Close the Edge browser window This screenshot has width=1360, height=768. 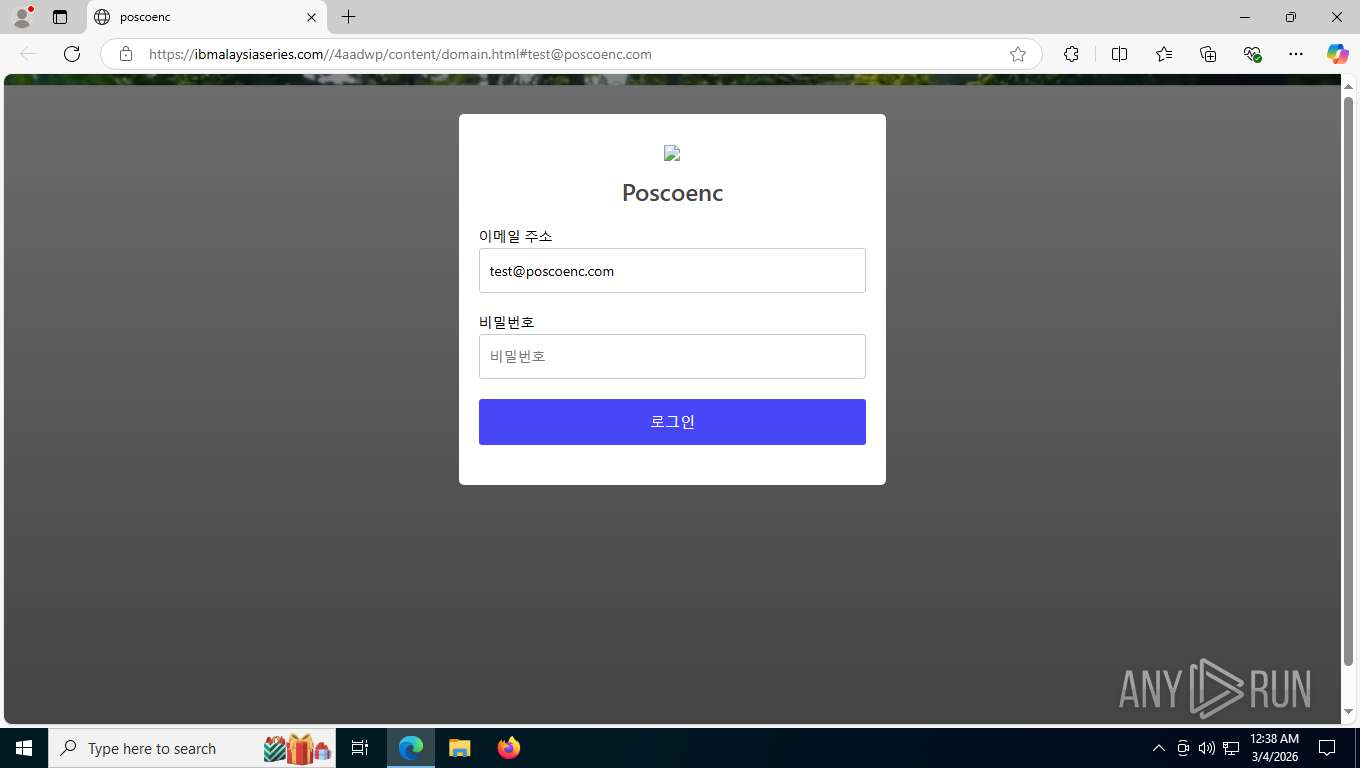point(1337,17)
